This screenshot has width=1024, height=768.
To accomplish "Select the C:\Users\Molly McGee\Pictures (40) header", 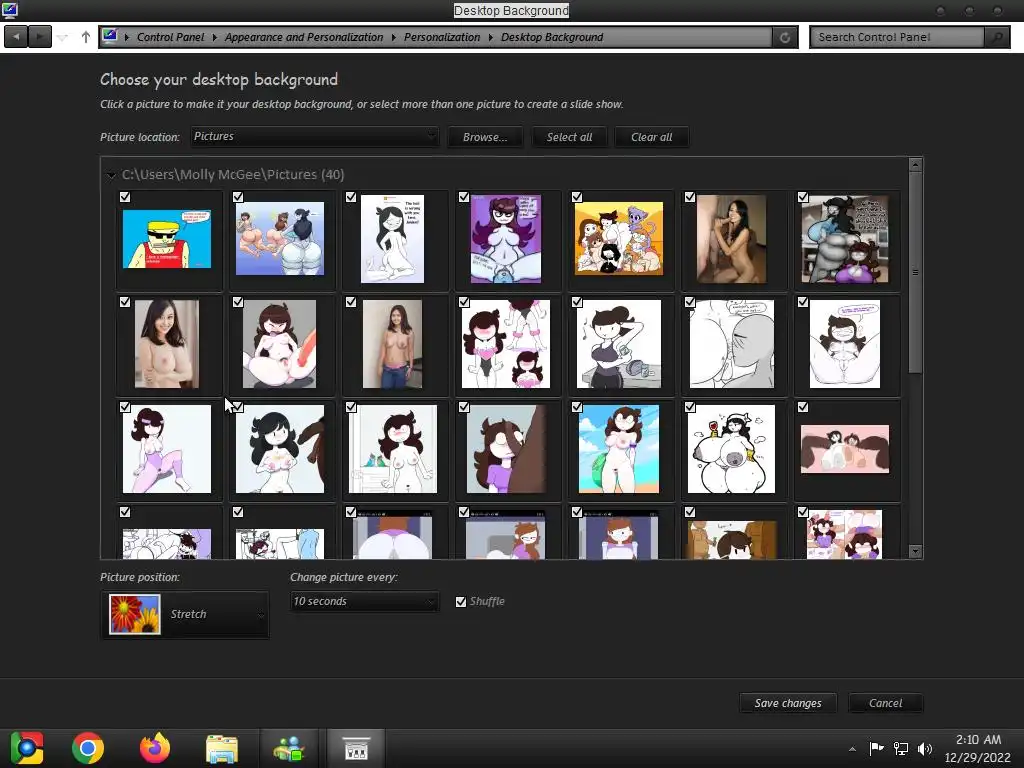I will (232, 174).
